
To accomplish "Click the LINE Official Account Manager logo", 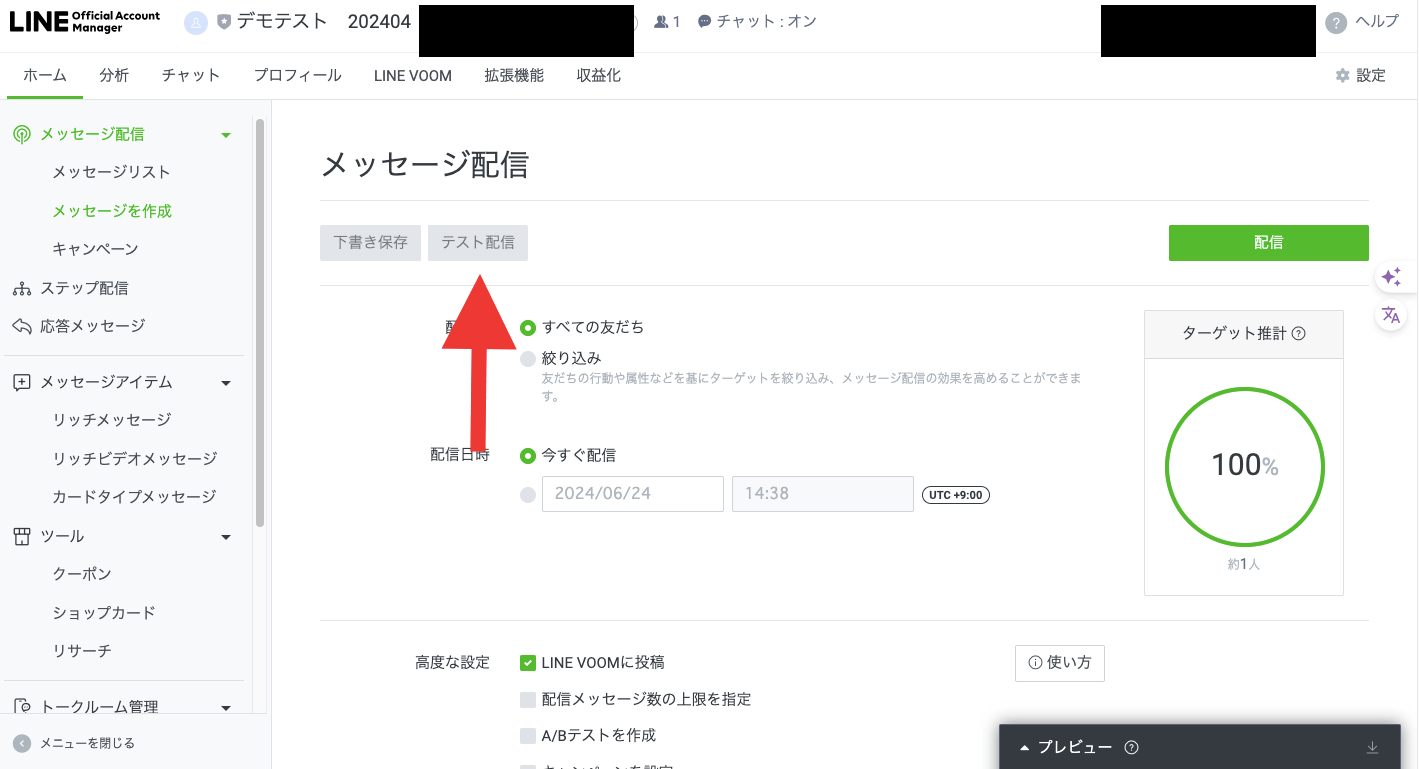I will [x=85, y=22].
